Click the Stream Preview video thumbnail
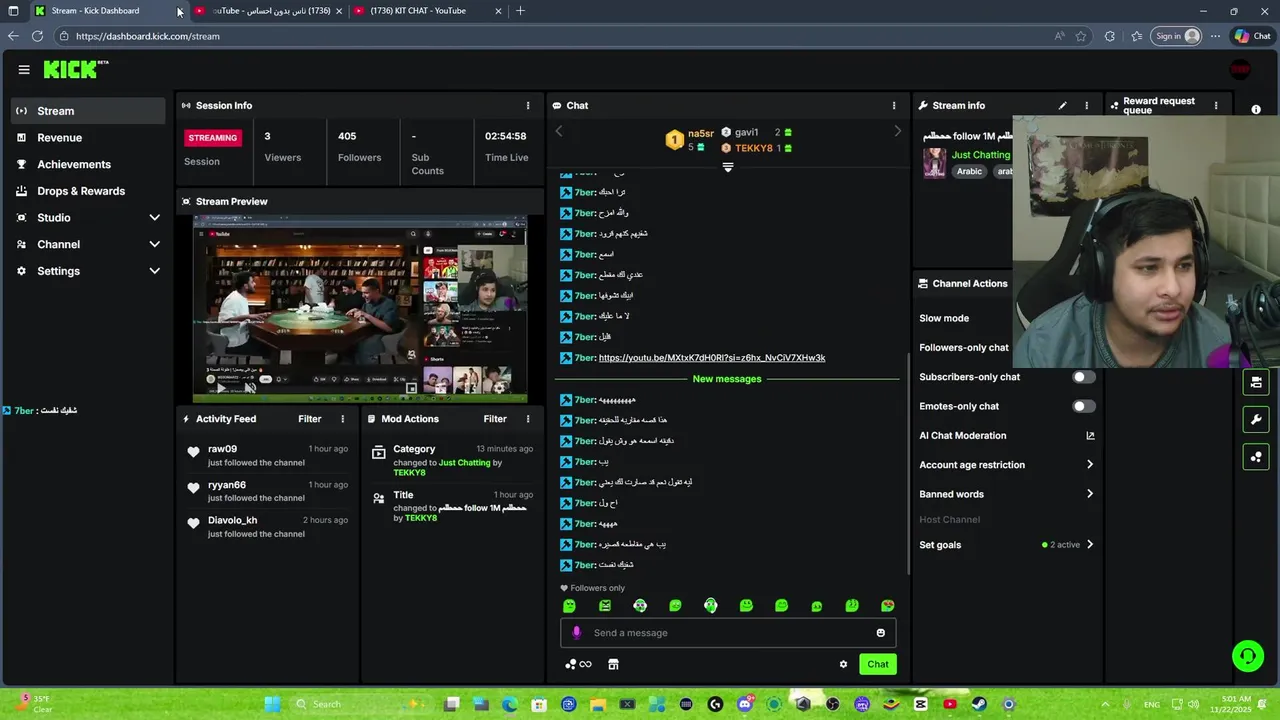The image size is (1280, 720). click(360, 308)
